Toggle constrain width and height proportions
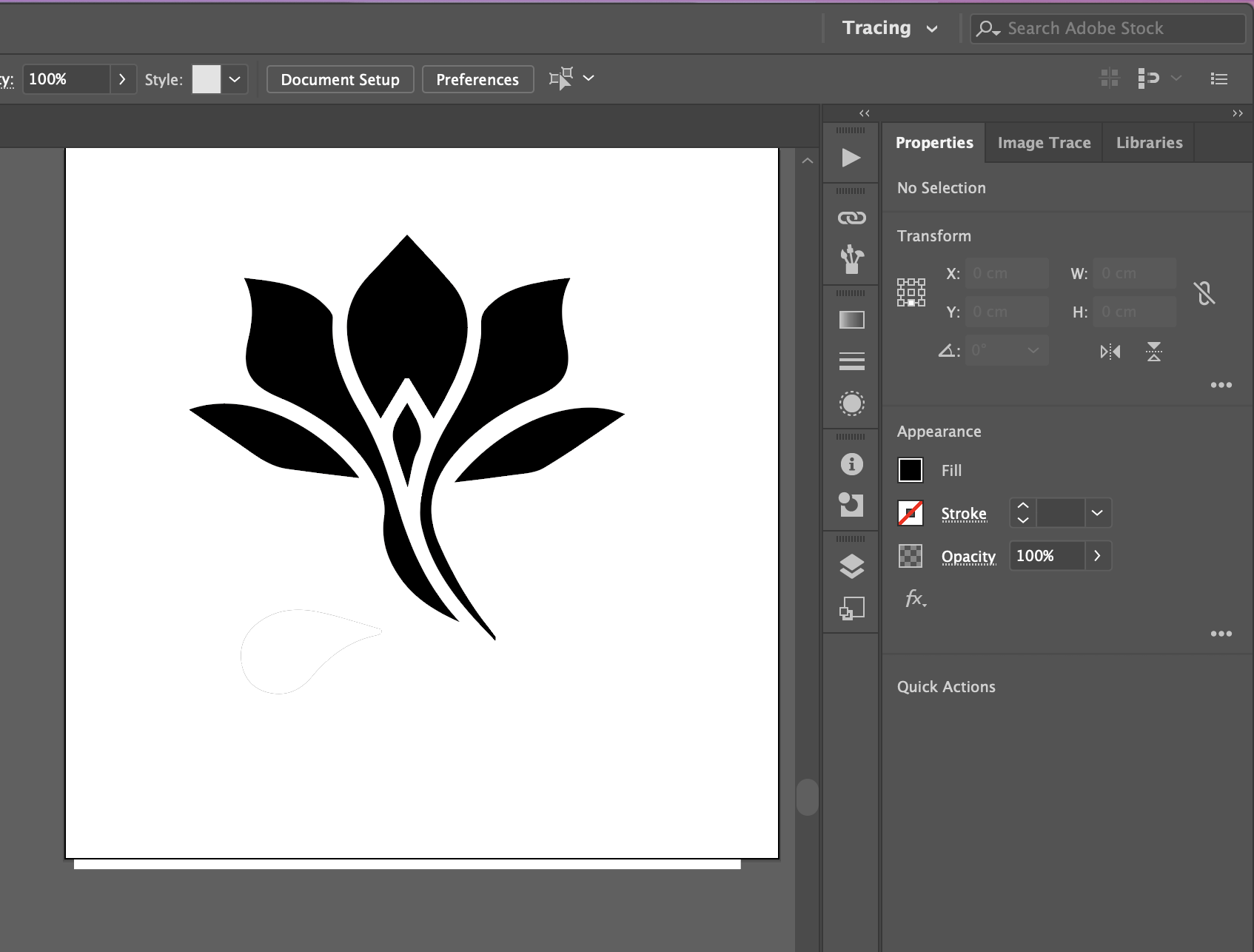 pyautogui.click(x=1204, y=293)
